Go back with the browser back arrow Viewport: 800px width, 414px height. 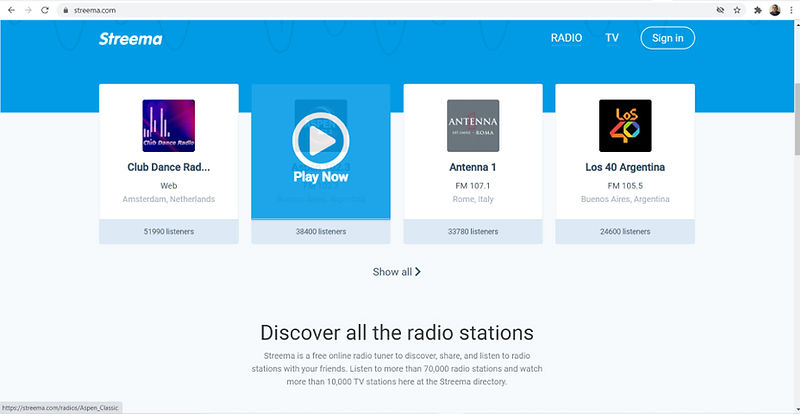click(11, 10)
